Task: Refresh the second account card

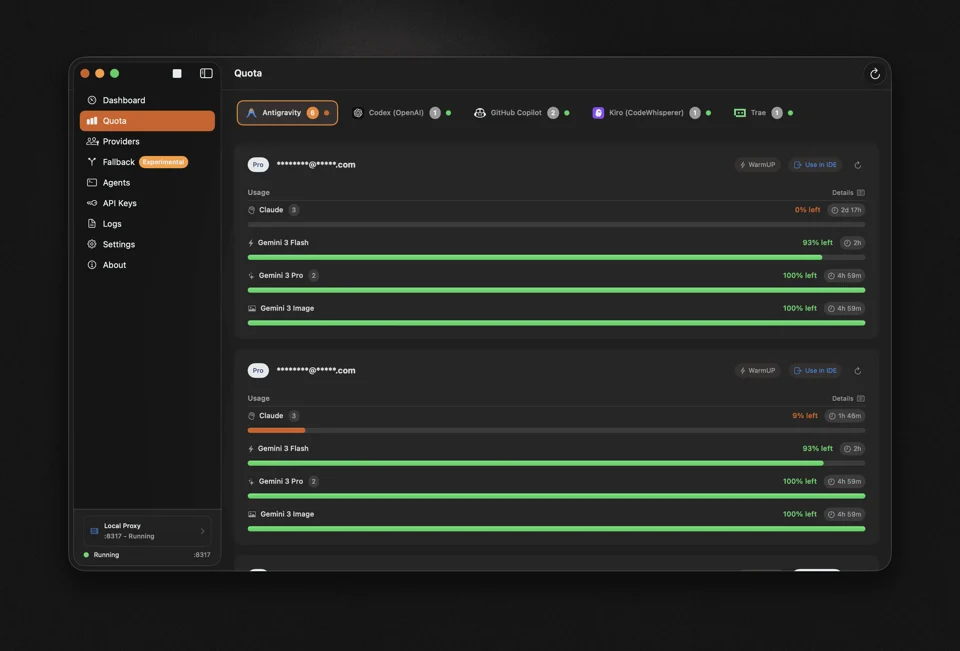Action: (858, 371)
